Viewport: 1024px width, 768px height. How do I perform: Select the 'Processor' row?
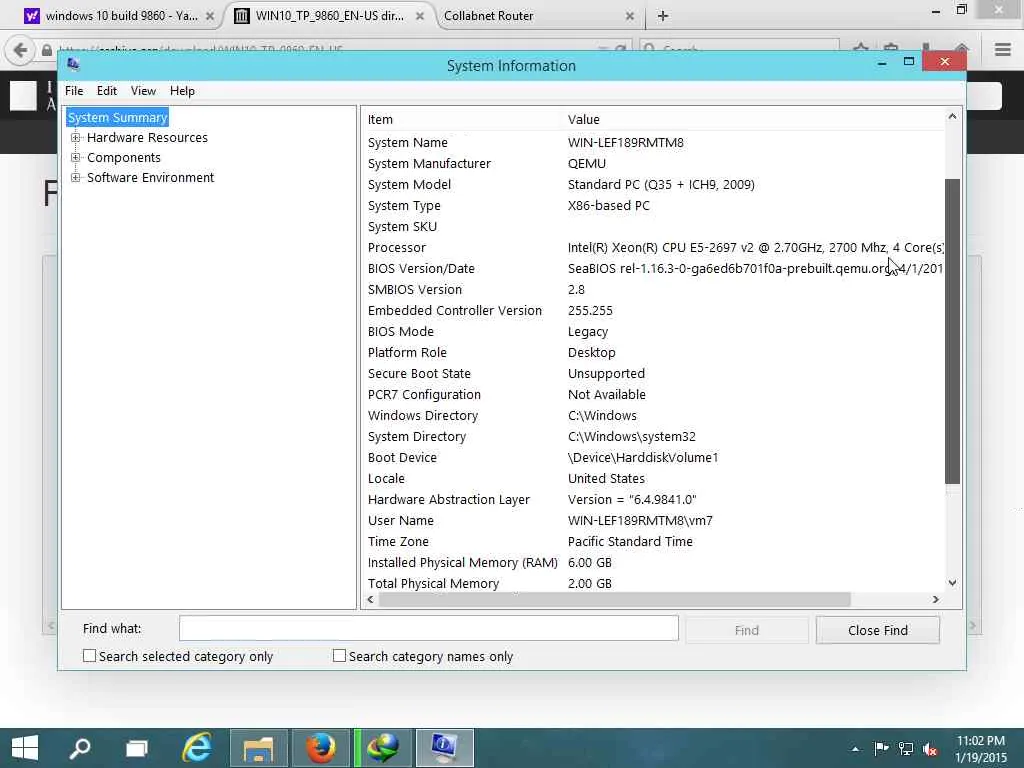(652, 248)
